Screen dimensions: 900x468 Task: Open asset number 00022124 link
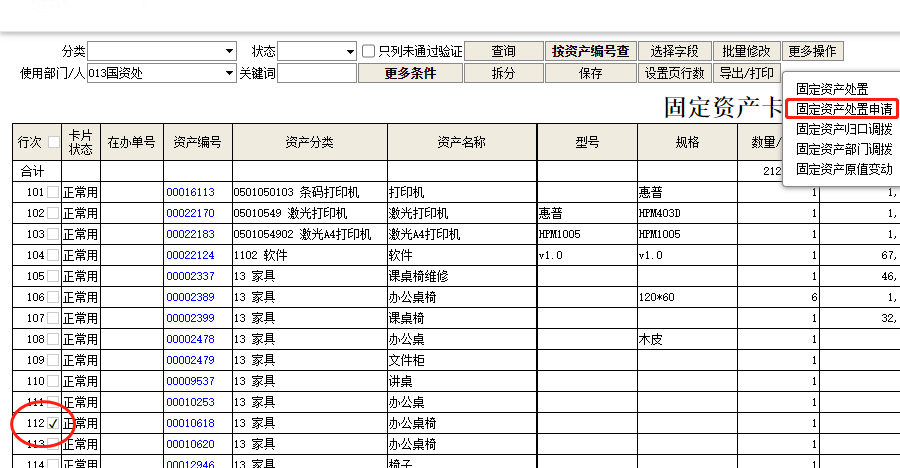pos(190,255)
